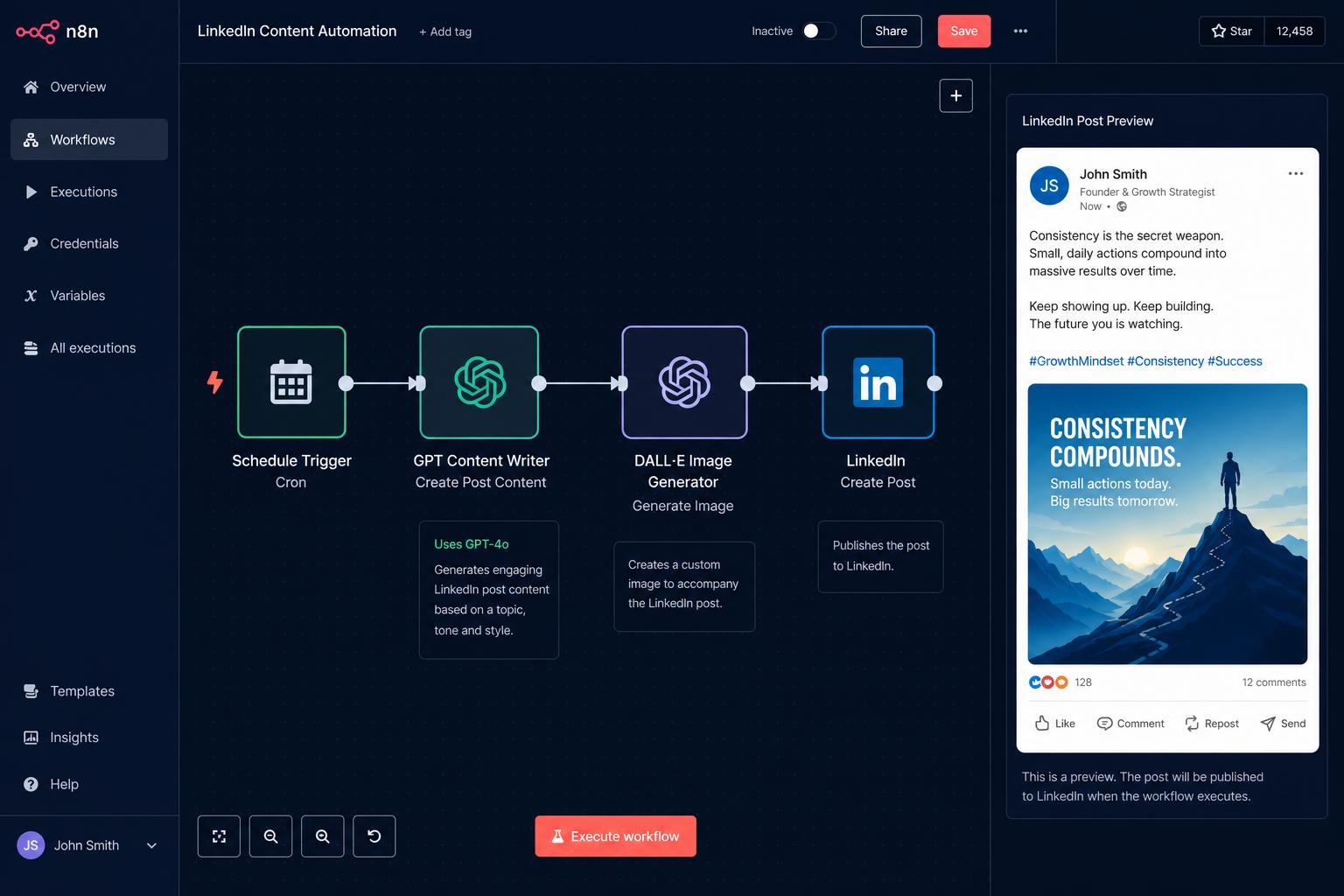The image size is (1344, 896).
Task: Expand the John Smith account chevron
Action: [x=151, y=846]
